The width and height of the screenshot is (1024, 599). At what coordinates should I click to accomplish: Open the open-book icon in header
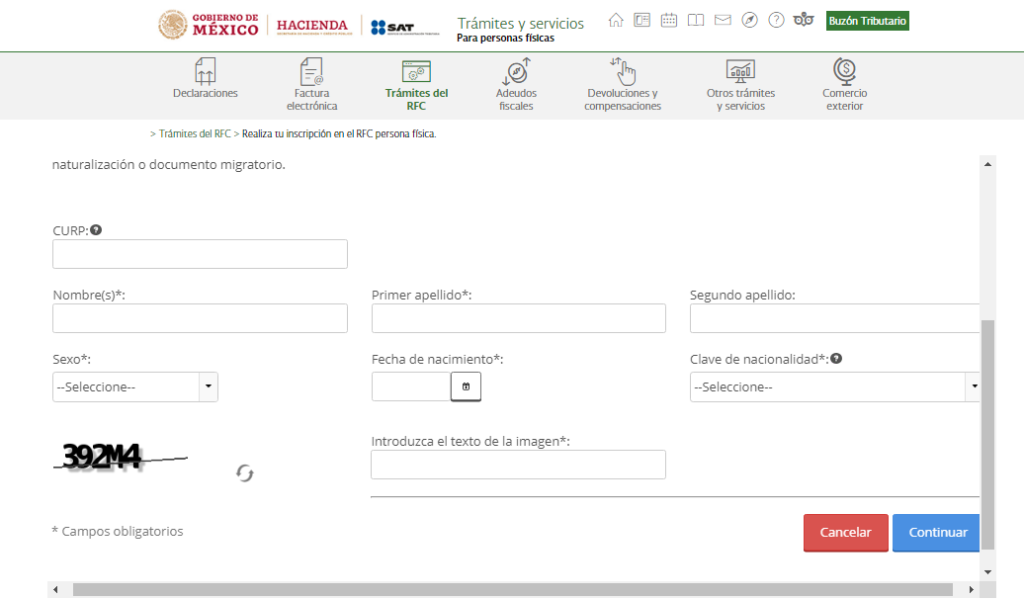tap(696, 20)
